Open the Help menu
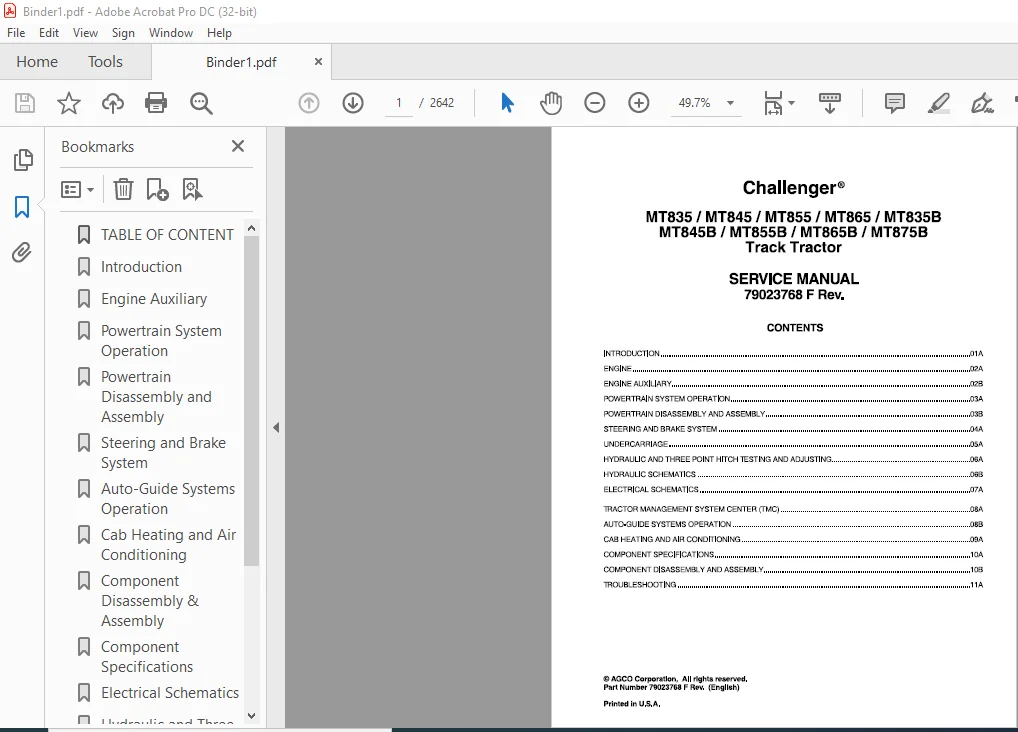The image size is (1018, 732). point(219,32)
